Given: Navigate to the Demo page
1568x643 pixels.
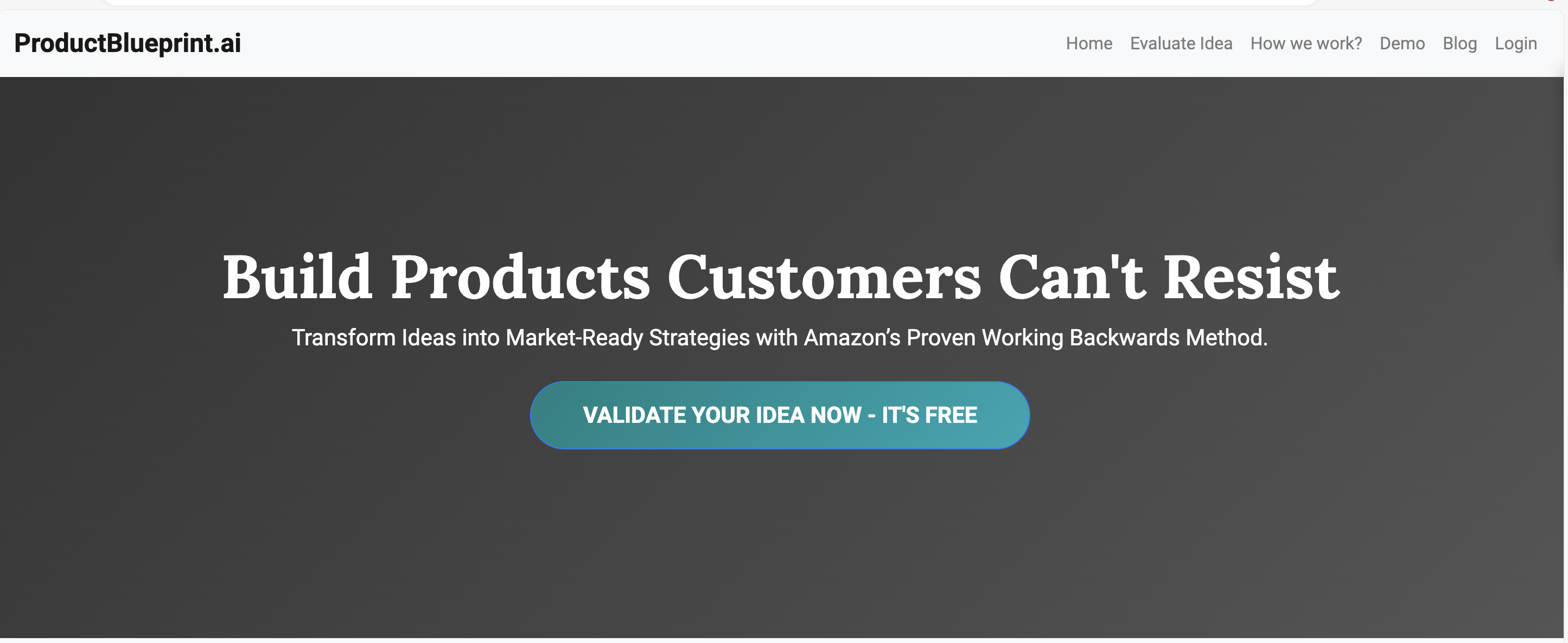Looking at the screenshot, I should click(1403, 43).
